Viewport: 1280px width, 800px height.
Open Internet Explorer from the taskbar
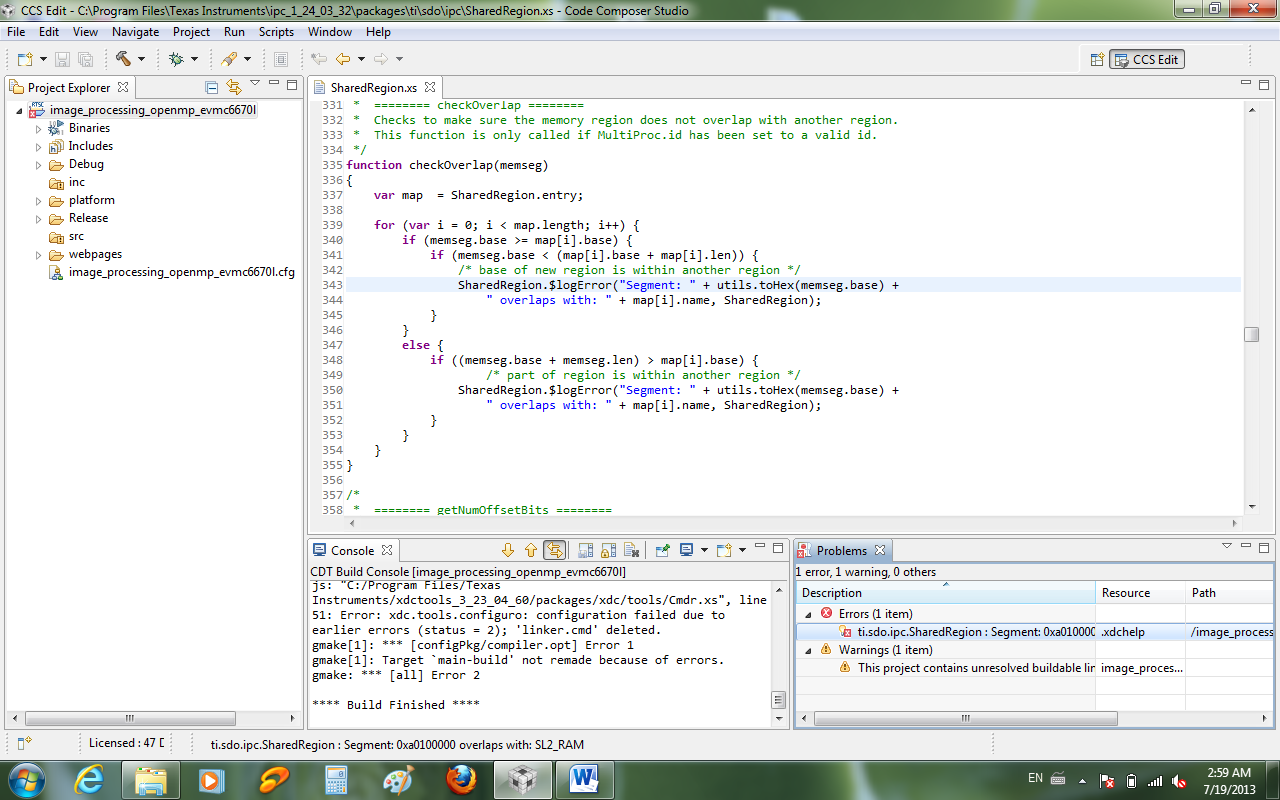(x=88, y=779)
